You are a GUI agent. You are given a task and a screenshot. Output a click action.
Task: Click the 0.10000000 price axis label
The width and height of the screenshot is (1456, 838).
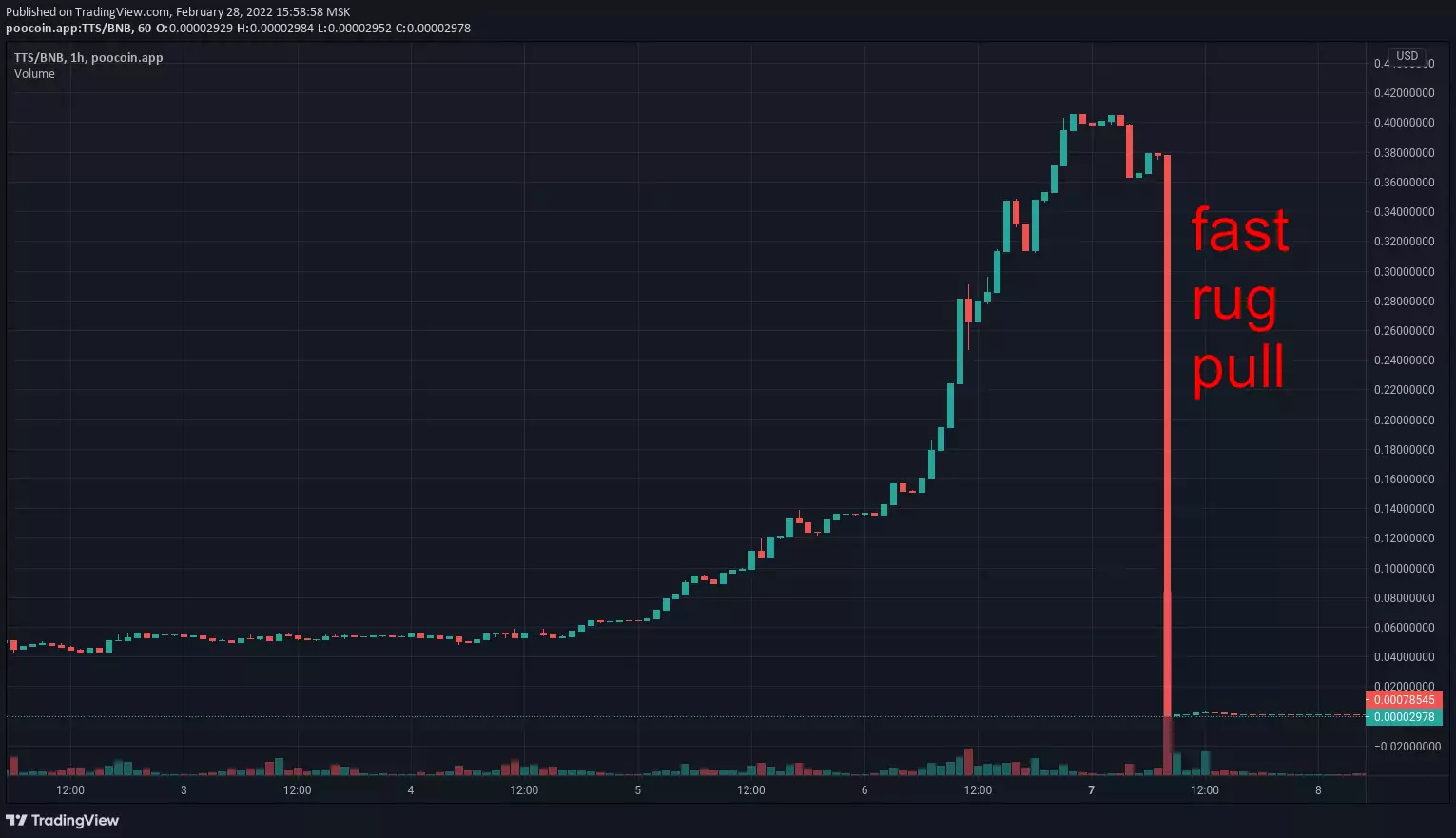tap(1404, 569)
